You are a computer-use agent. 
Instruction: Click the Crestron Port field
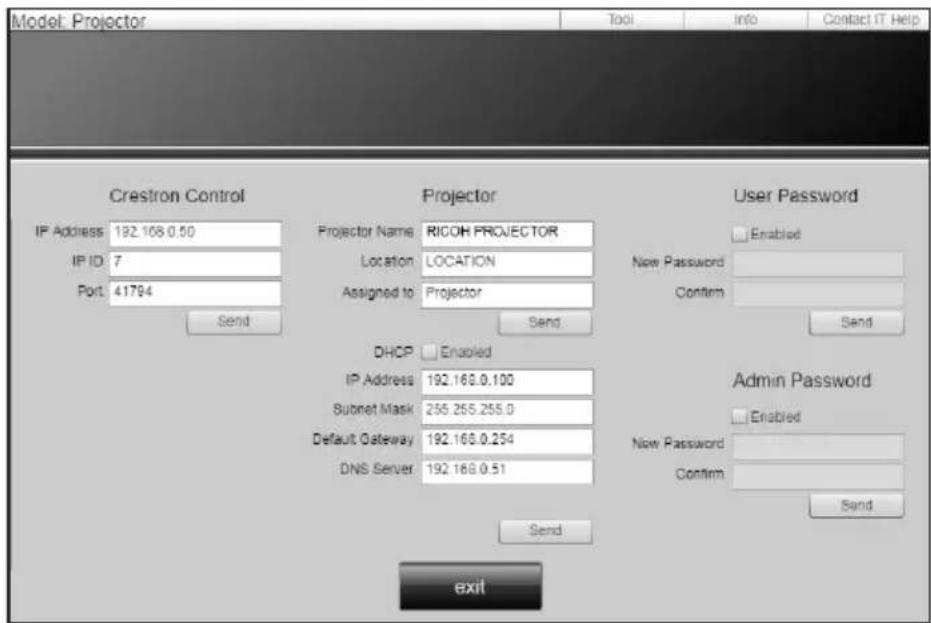coord(195,293)
